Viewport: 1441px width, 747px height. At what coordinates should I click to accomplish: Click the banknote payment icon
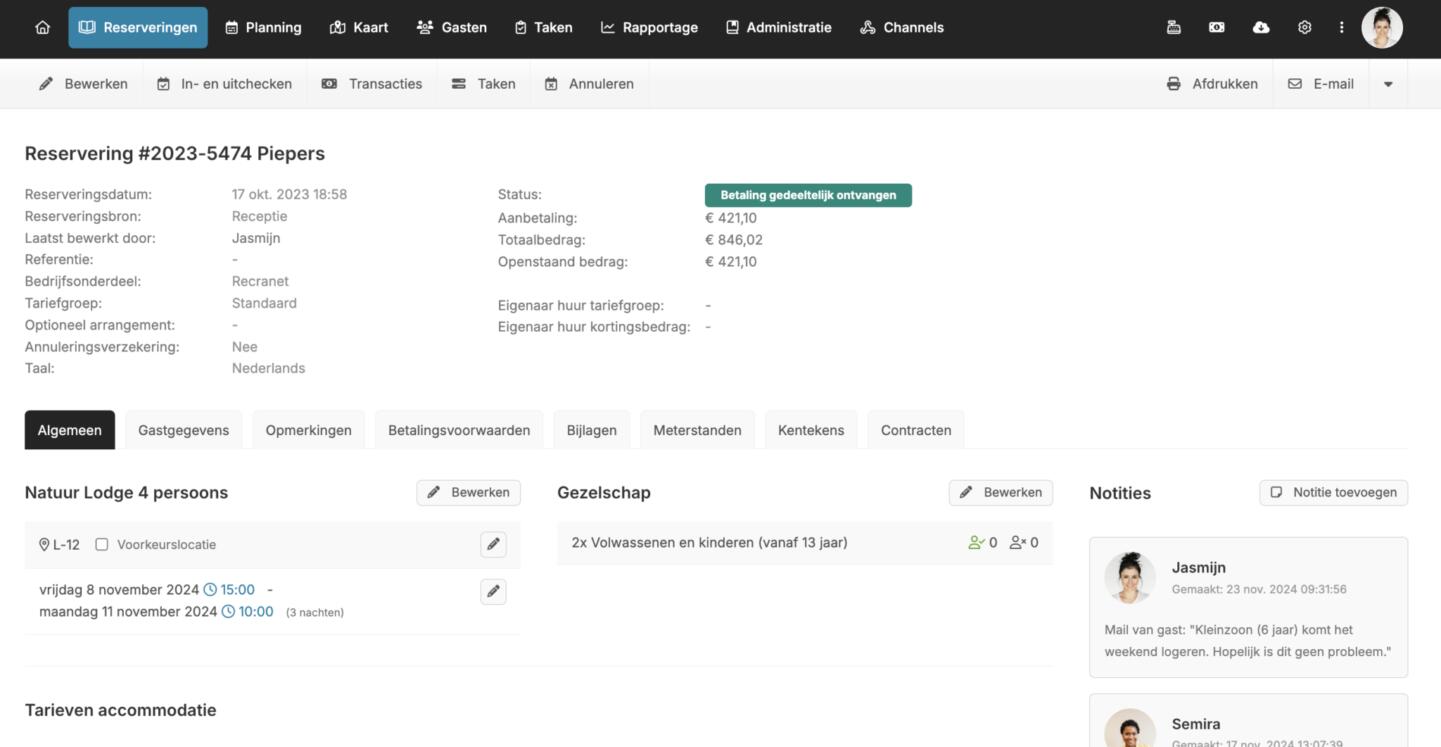[x=1217, y=28]
